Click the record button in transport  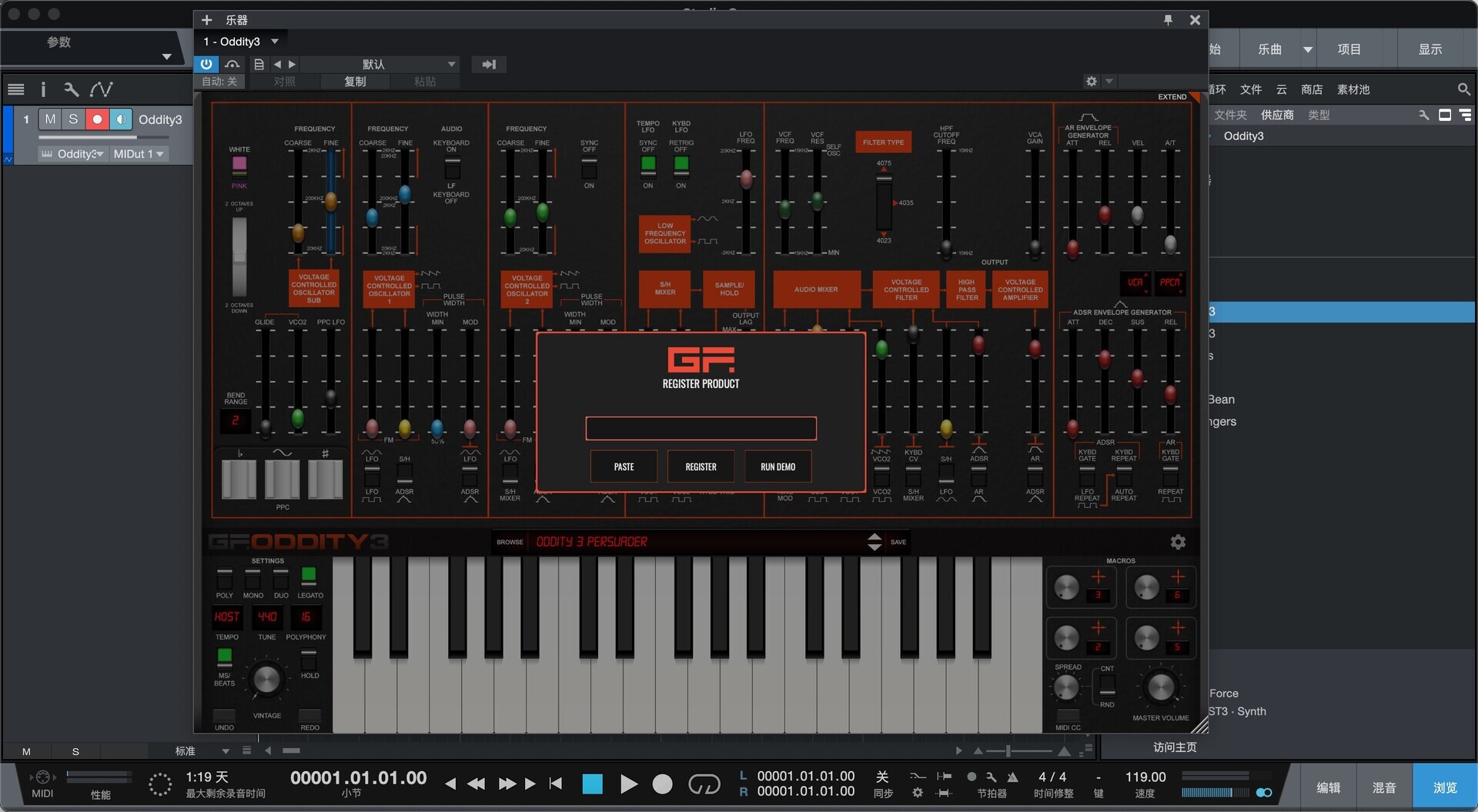[x=662, y=784]
